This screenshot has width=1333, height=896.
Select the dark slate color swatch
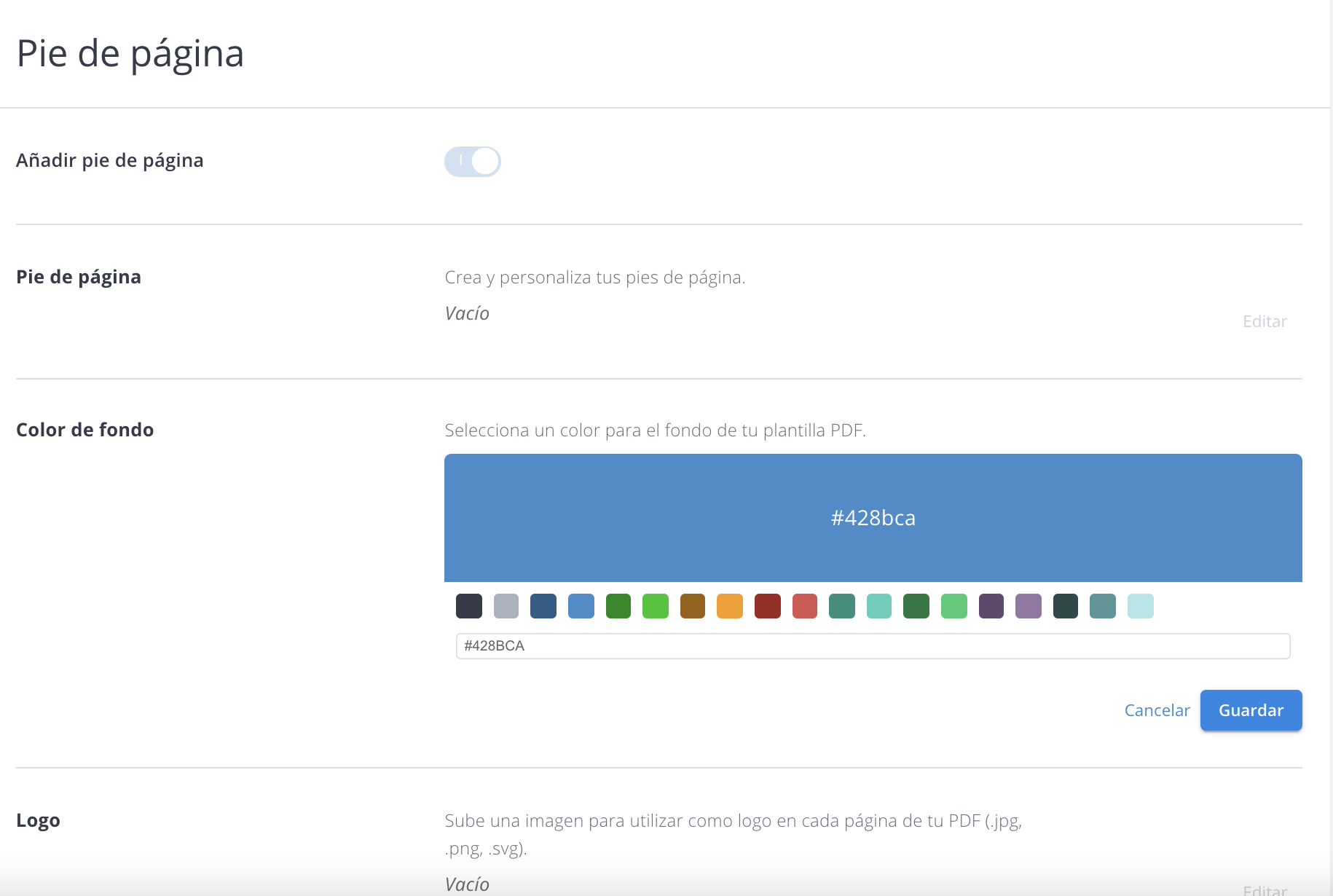pos(1066,605)
